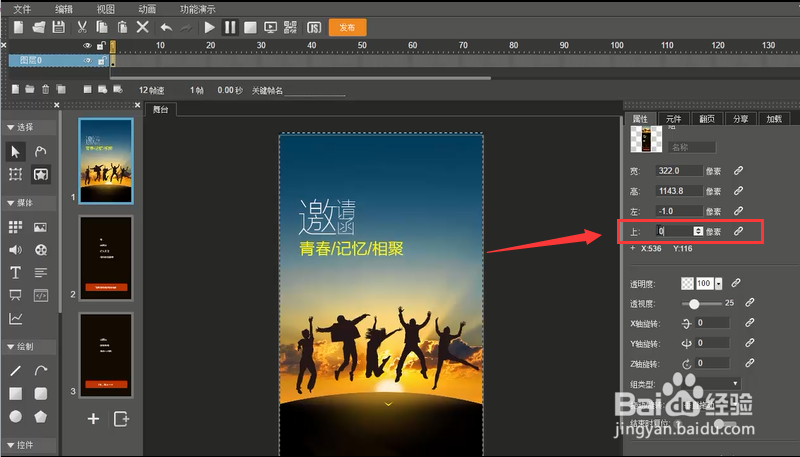800x457 pixels.
Task: Select the node editing tool
Action: click(40, 151)
